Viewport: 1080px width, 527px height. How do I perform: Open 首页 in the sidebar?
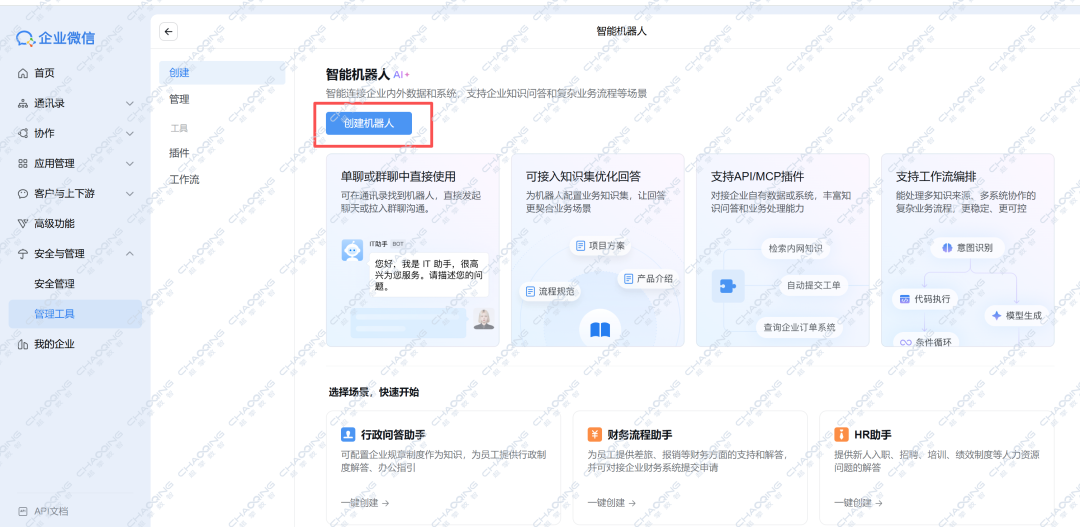(x=44, y=73)
